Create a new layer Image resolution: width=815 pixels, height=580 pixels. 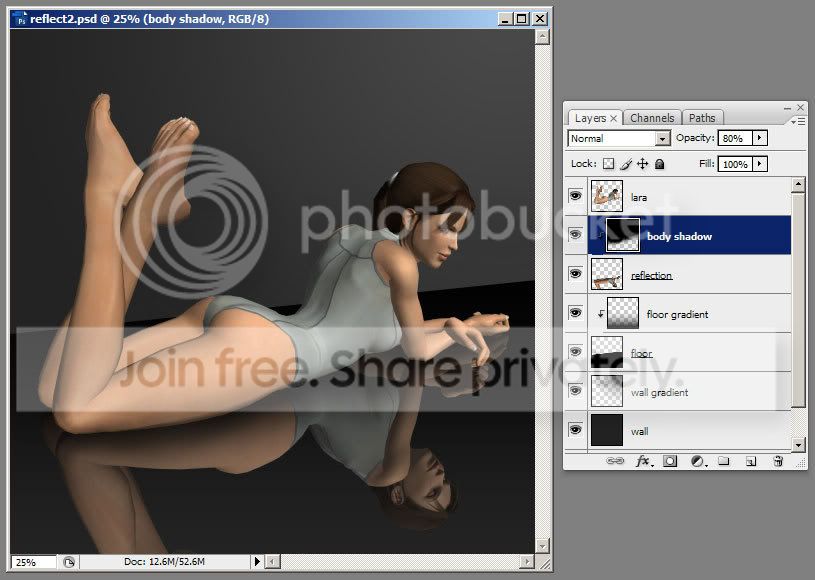point(751,461)
